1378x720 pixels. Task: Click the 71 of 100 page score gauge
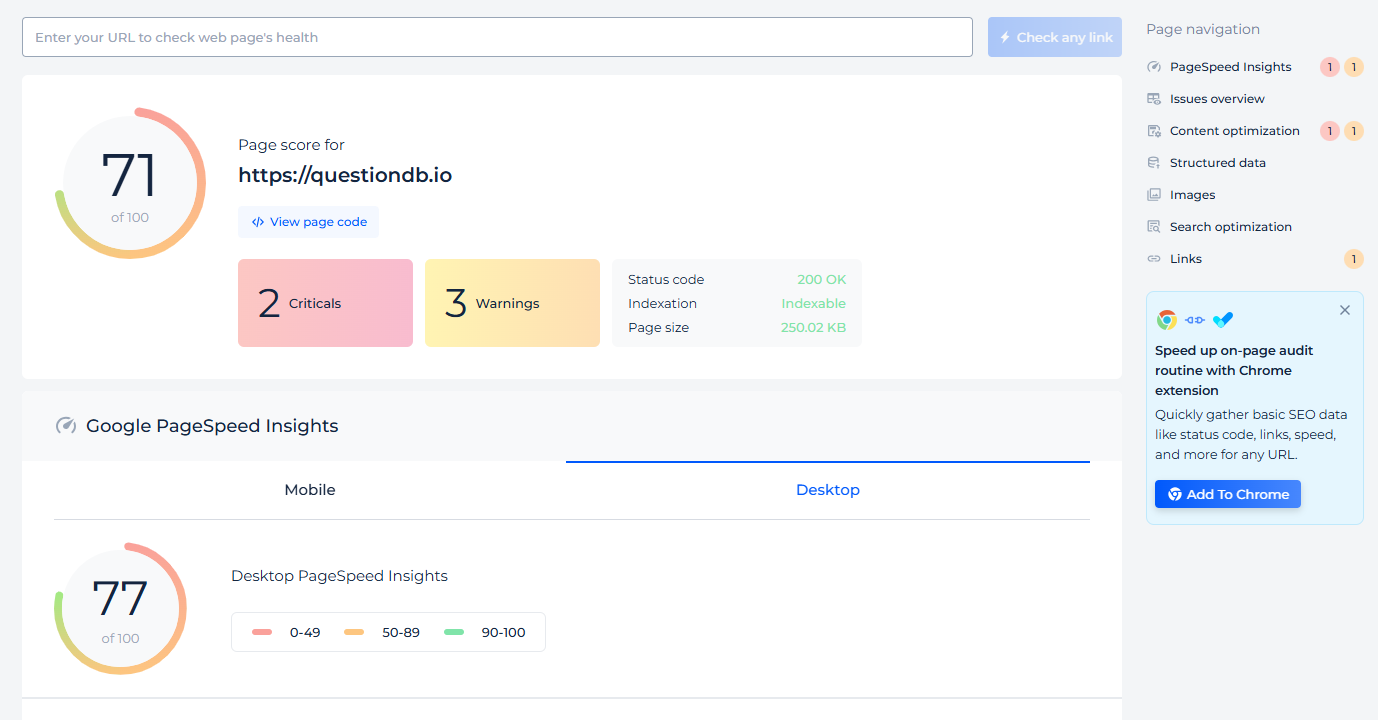pos(130,183)
